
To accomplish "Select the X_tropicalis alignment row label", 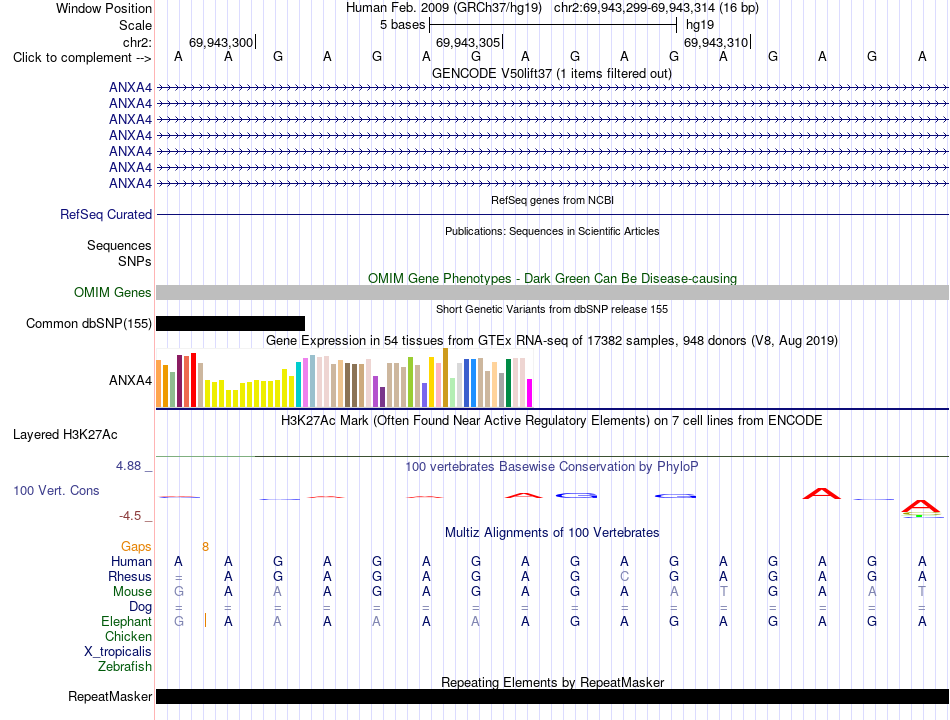I will (118, 652).
